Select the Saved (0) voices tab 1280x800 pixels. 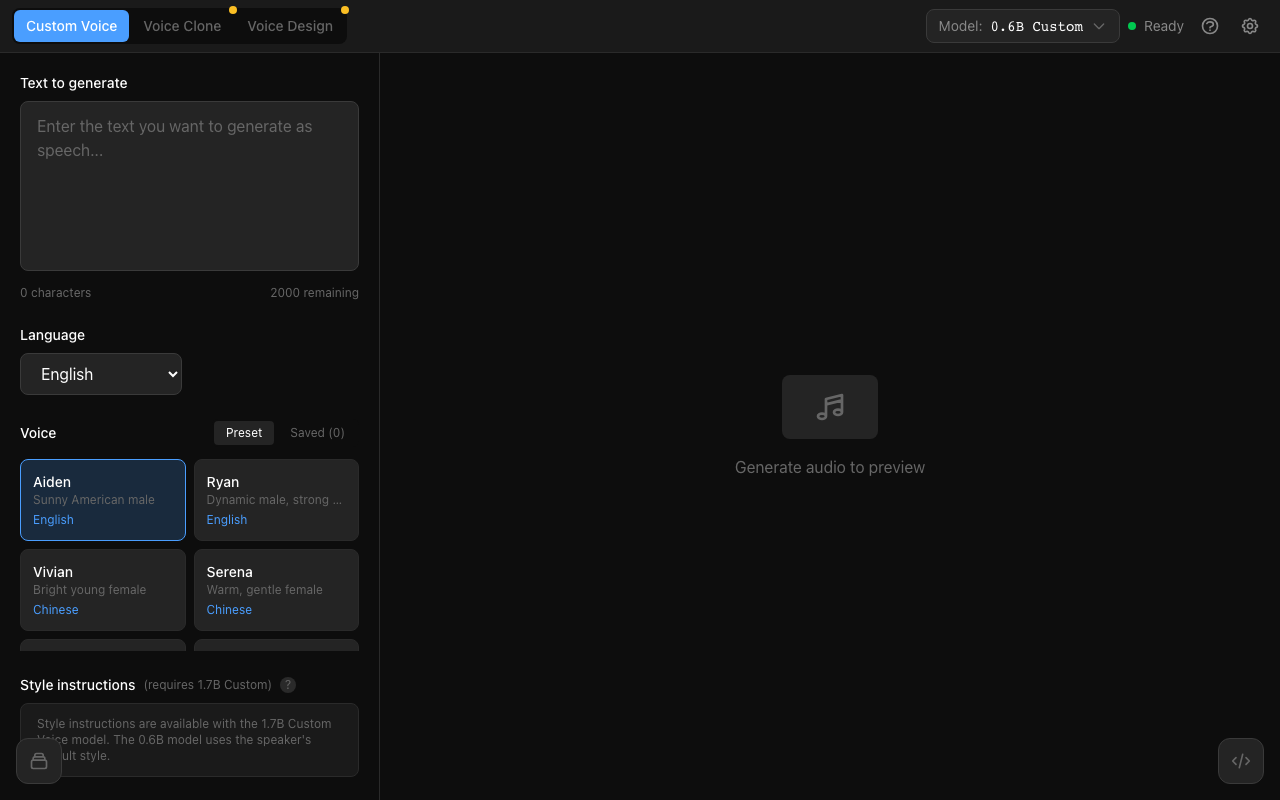[317, 433]
